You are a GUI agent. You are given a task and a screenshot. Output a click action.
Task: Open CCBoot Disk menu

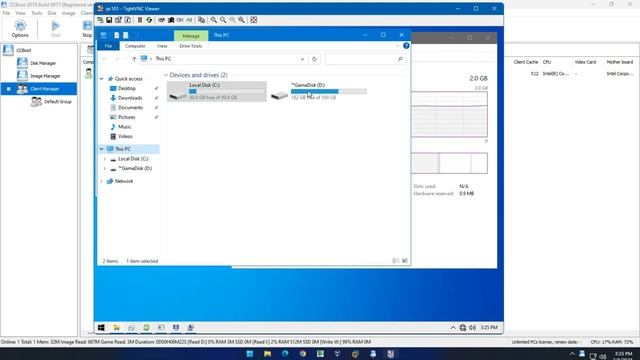52,13
